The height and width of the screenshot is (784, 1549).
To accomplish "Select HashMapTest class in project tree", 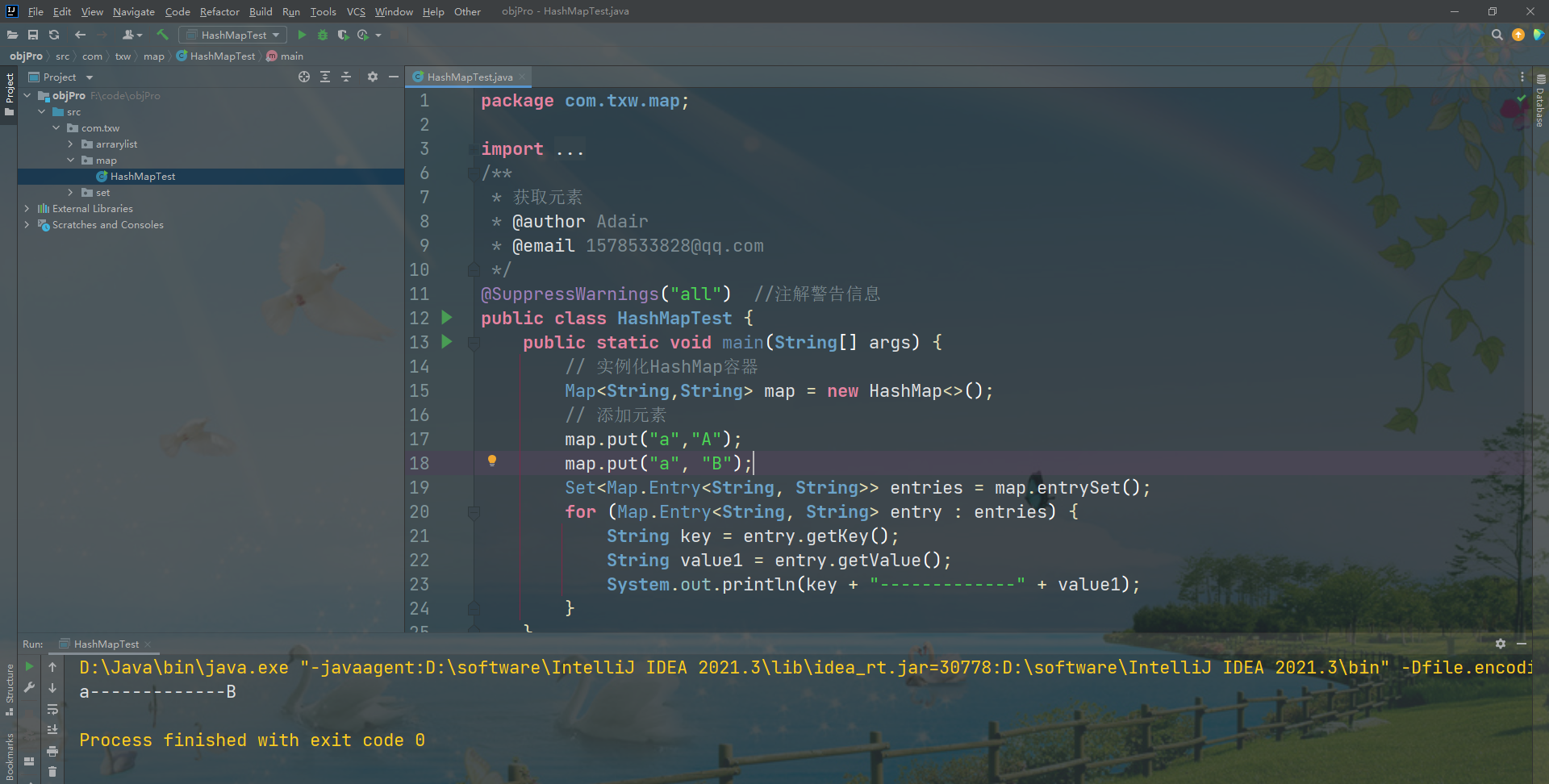I will tap(142, 176).
